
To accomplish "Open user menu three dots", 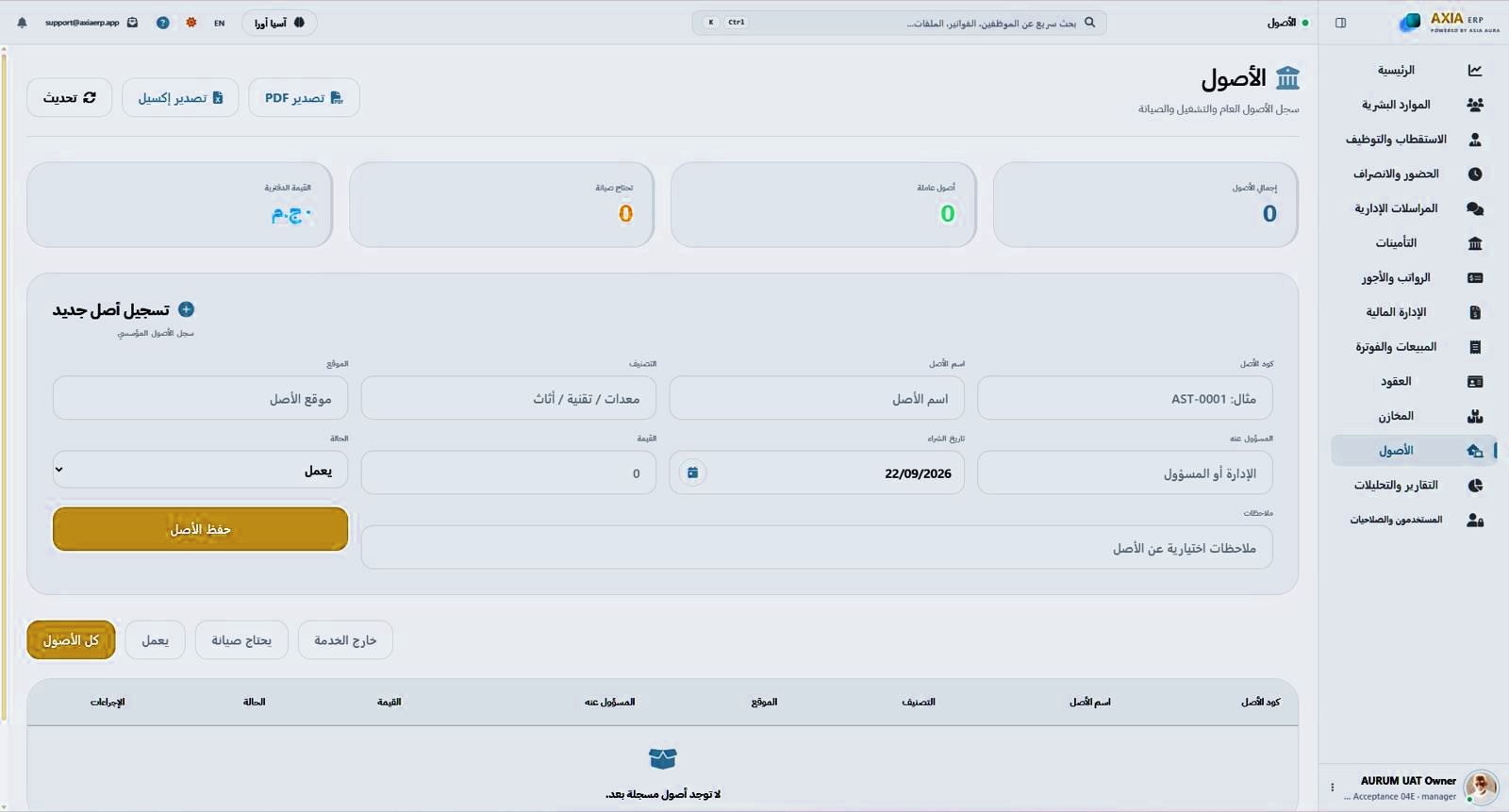I will pyautogui.click(x=1333, y=787).
